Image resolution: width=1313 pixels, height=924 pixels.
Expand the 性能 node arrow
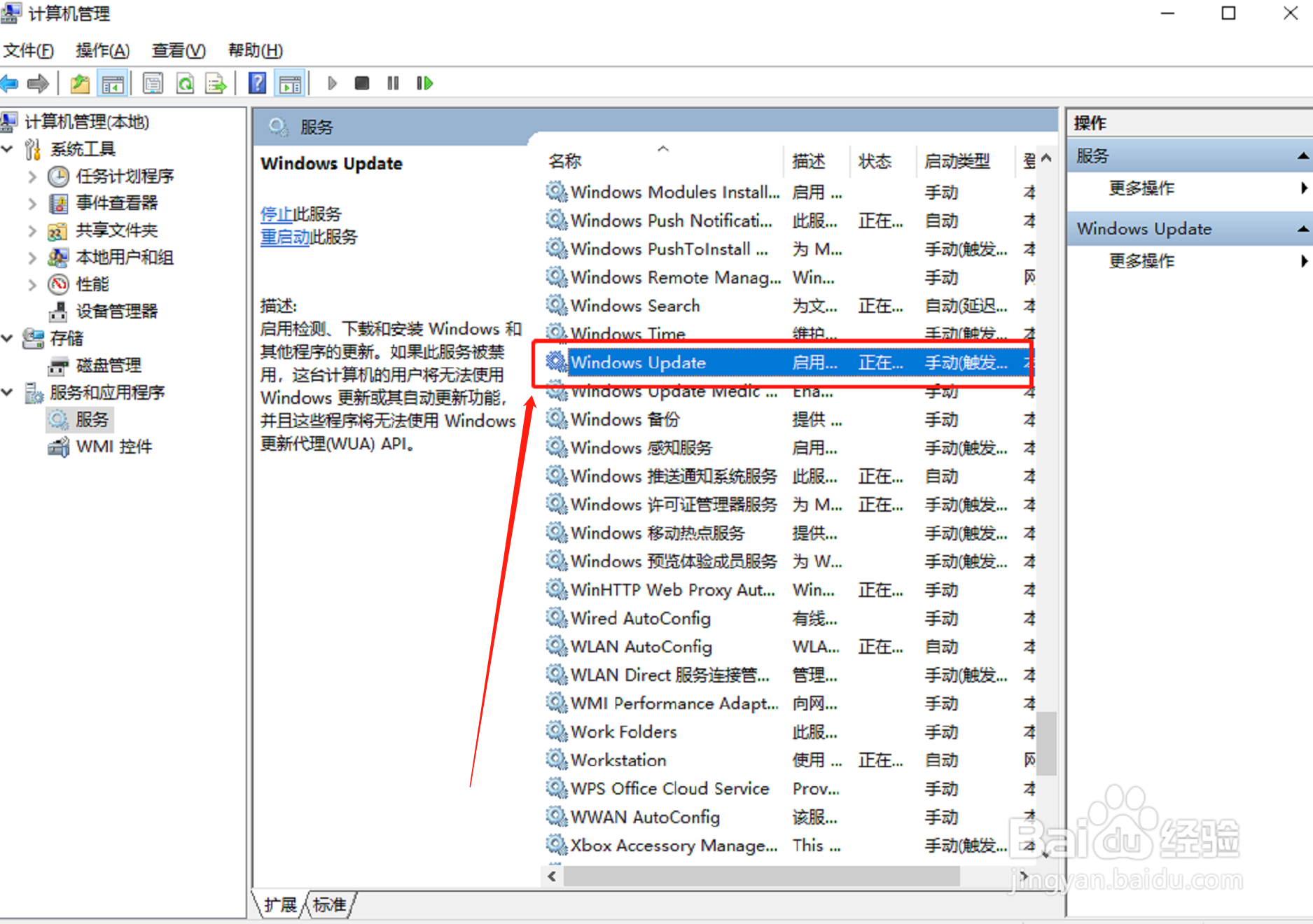(x=32, y=284)
